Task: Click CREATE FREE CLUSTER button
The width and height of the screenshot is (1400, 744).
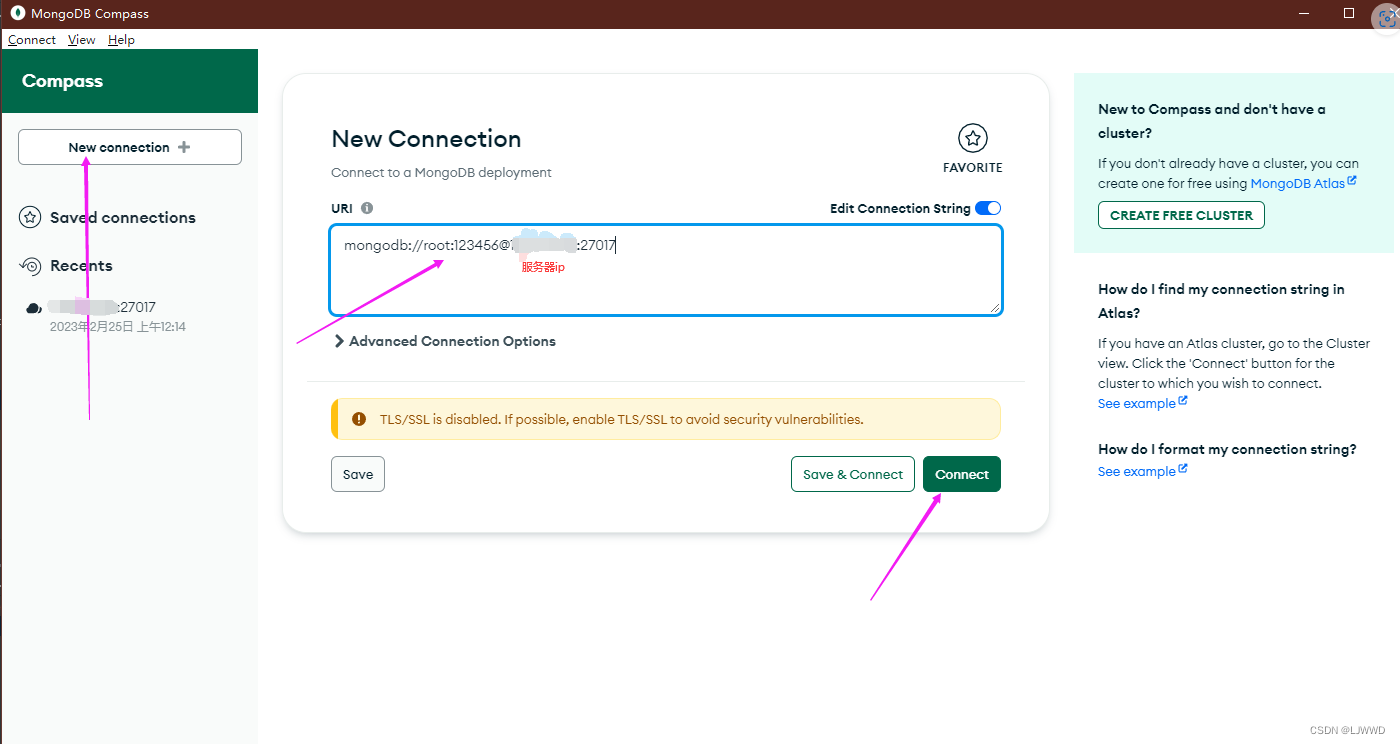Action: [x=1181, y=215]
